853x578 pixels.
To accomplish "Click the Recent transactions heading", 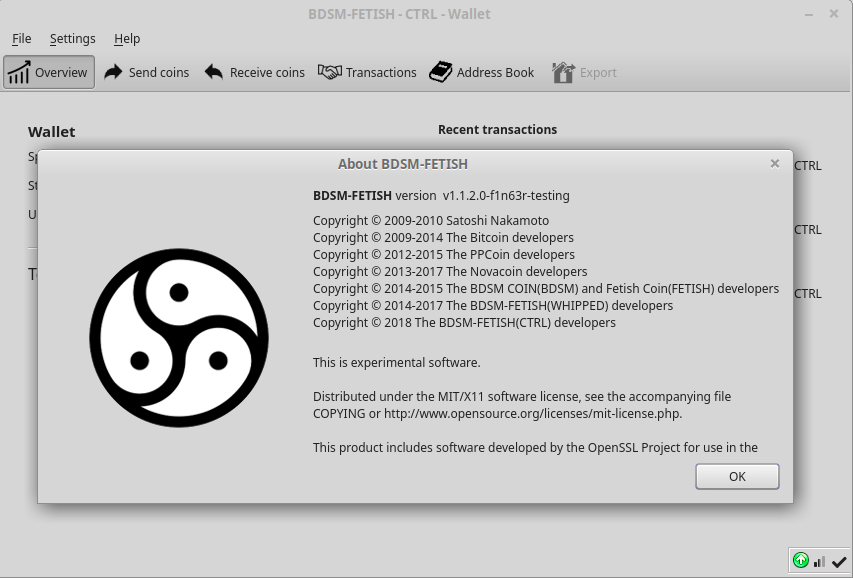I will pyautogui.click(x=497, y=130).
